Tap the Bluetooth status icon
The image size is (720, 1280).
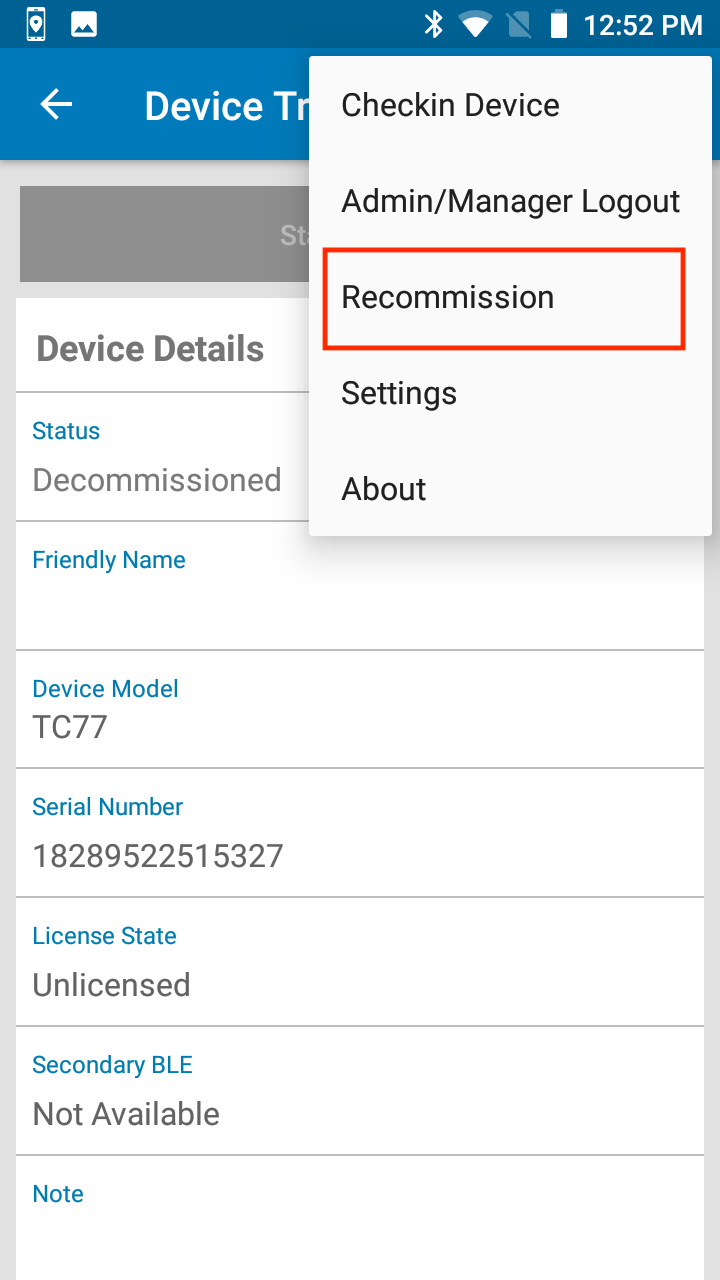433,25
